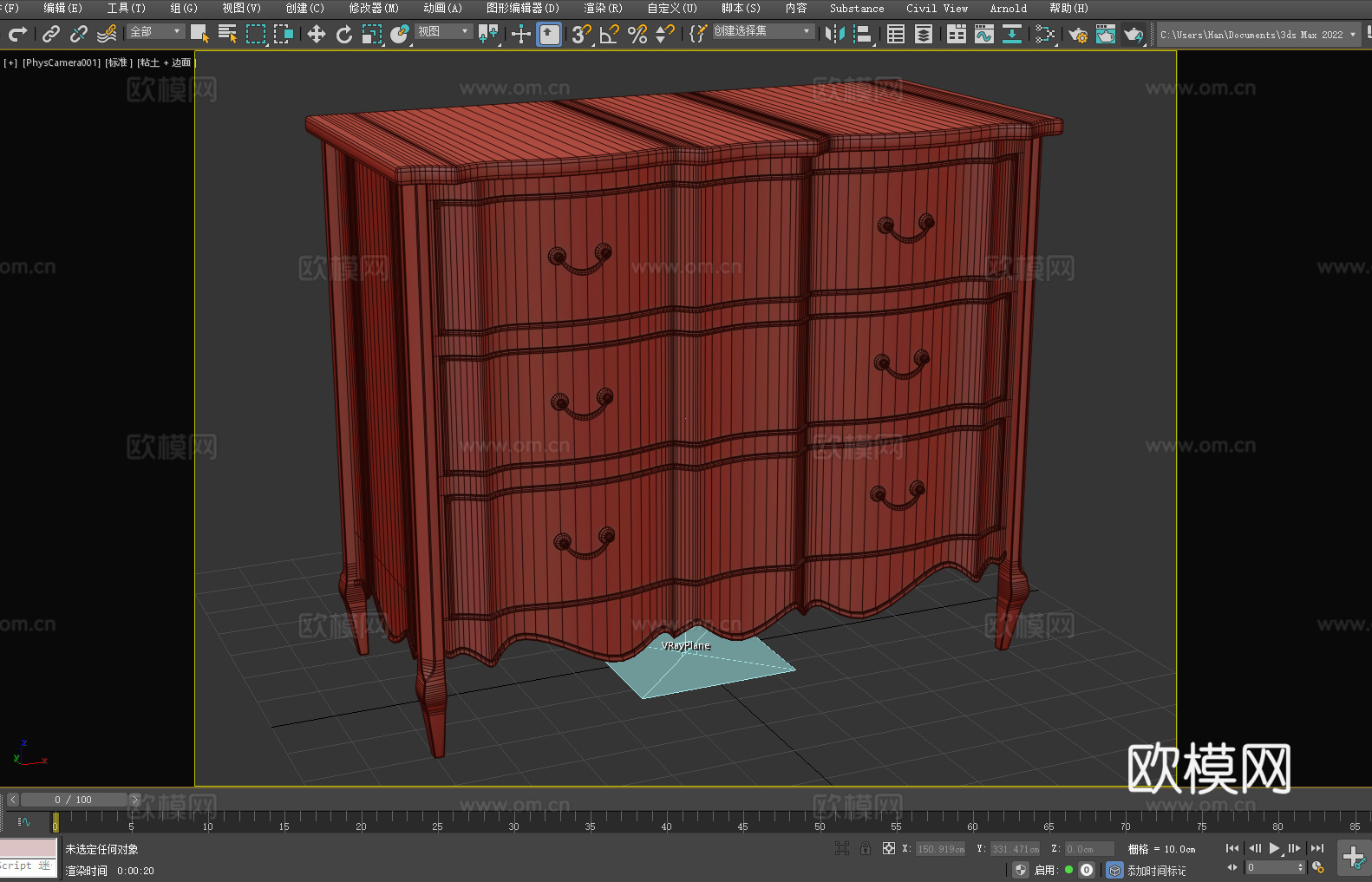Click the Select and Place tool
1372x882 pixels.
tap(400, 34)
